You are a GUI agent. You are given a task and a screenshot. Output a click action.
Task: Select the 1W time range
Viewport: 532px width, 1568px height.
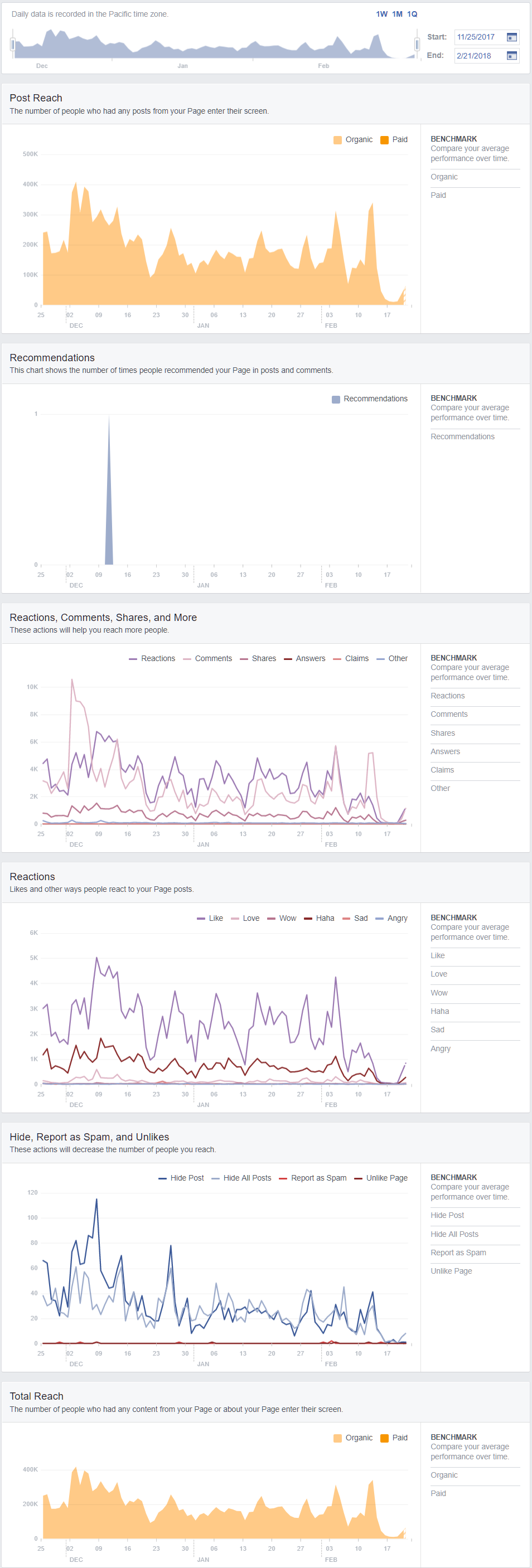381,14
